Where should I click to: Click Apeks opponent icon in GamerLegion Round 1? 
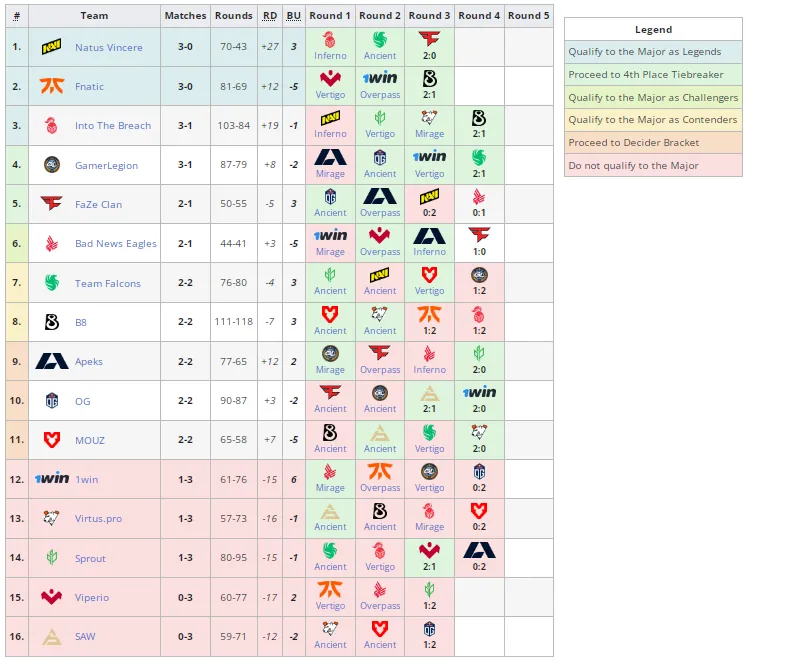click(330, 157)
